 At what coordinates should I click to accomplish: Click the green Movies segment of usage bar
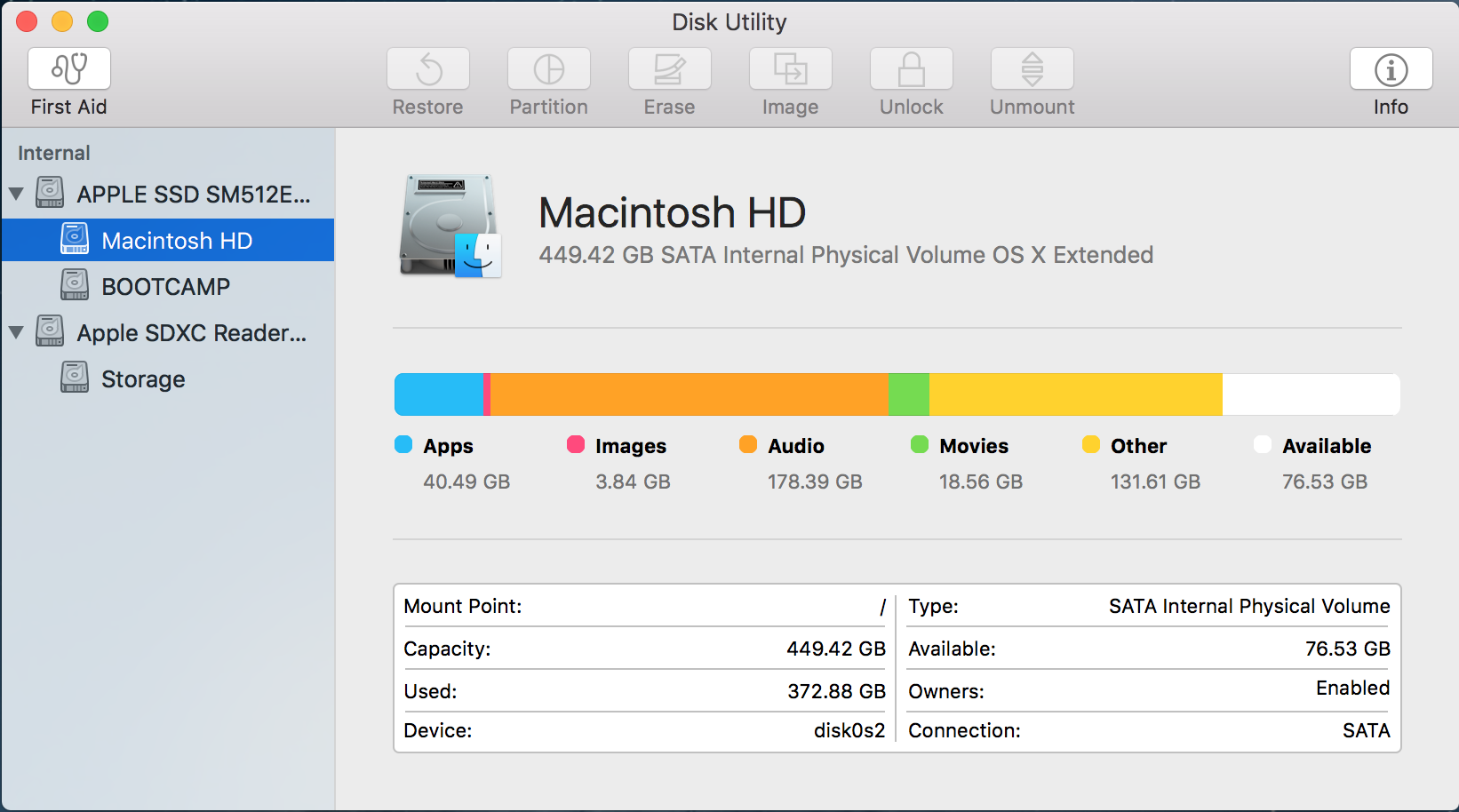(909, 394)
